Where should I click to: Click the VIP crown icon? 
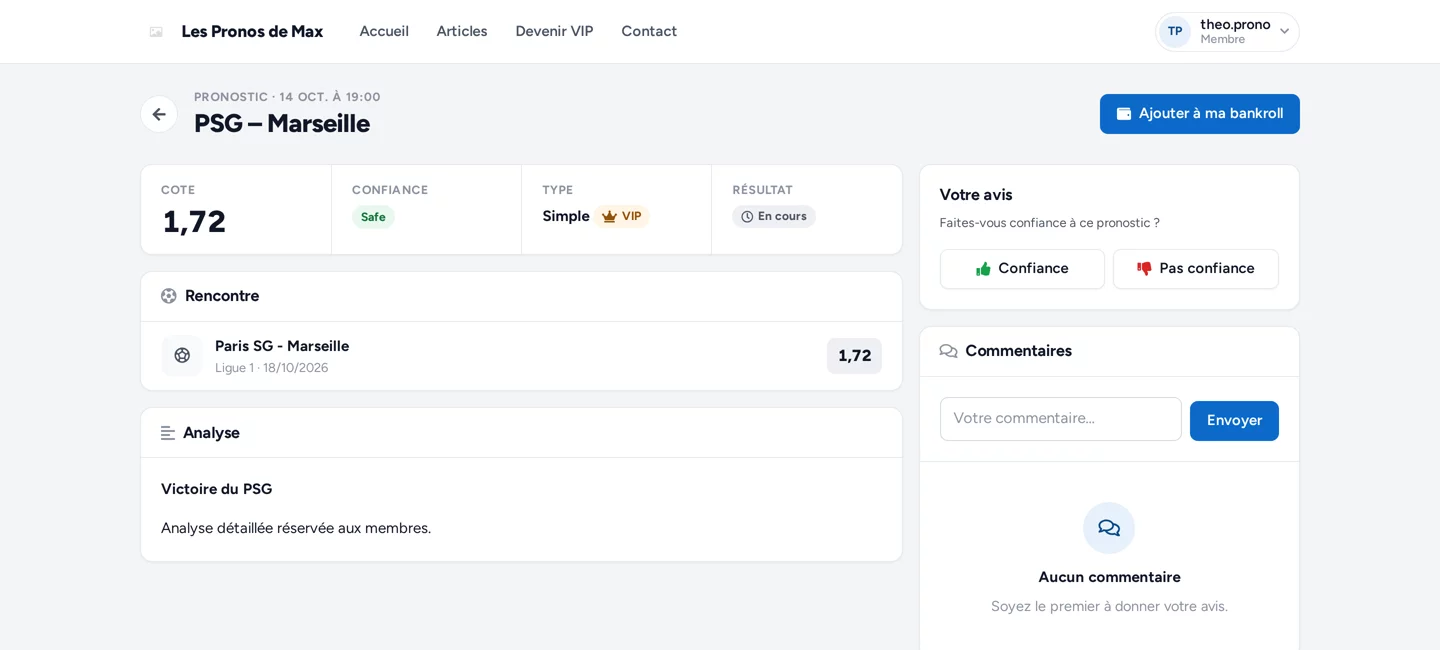pyautogui.click(x=609, y=216)
